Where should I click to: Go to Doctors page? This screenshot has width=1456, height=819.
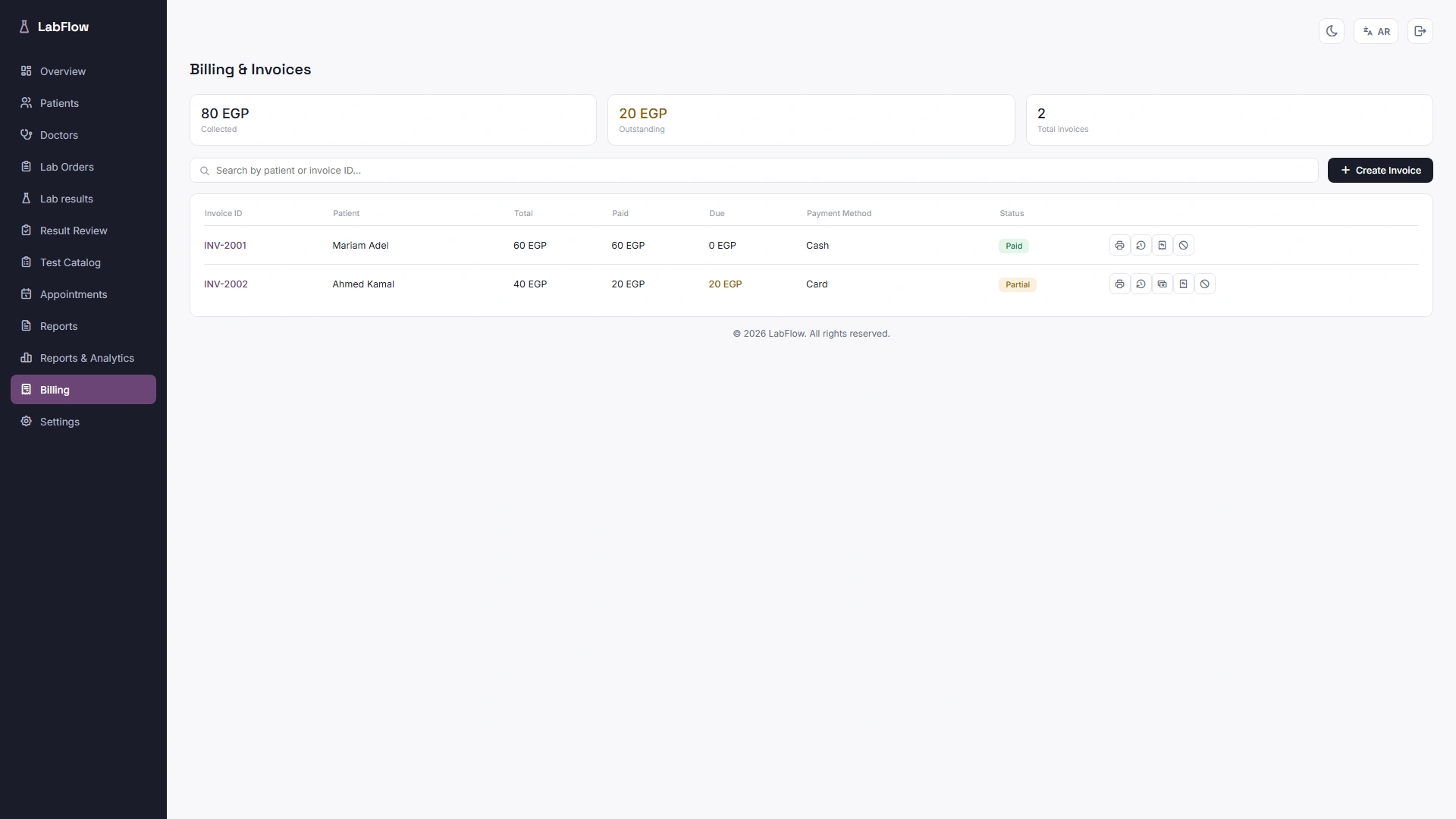coord(83,135)
